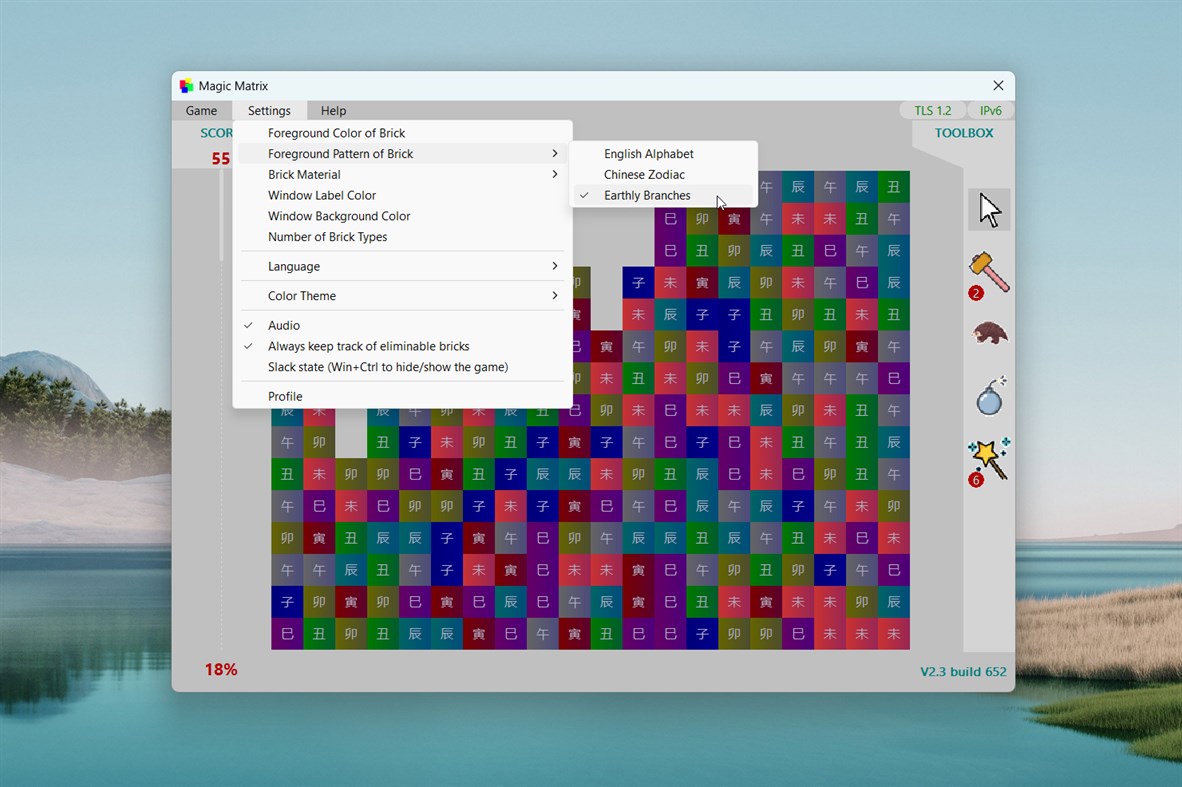The image size is (1182, 787).
Task: Select the arrow cursor tool in the toolbox
Action: (x=988, y=210)
